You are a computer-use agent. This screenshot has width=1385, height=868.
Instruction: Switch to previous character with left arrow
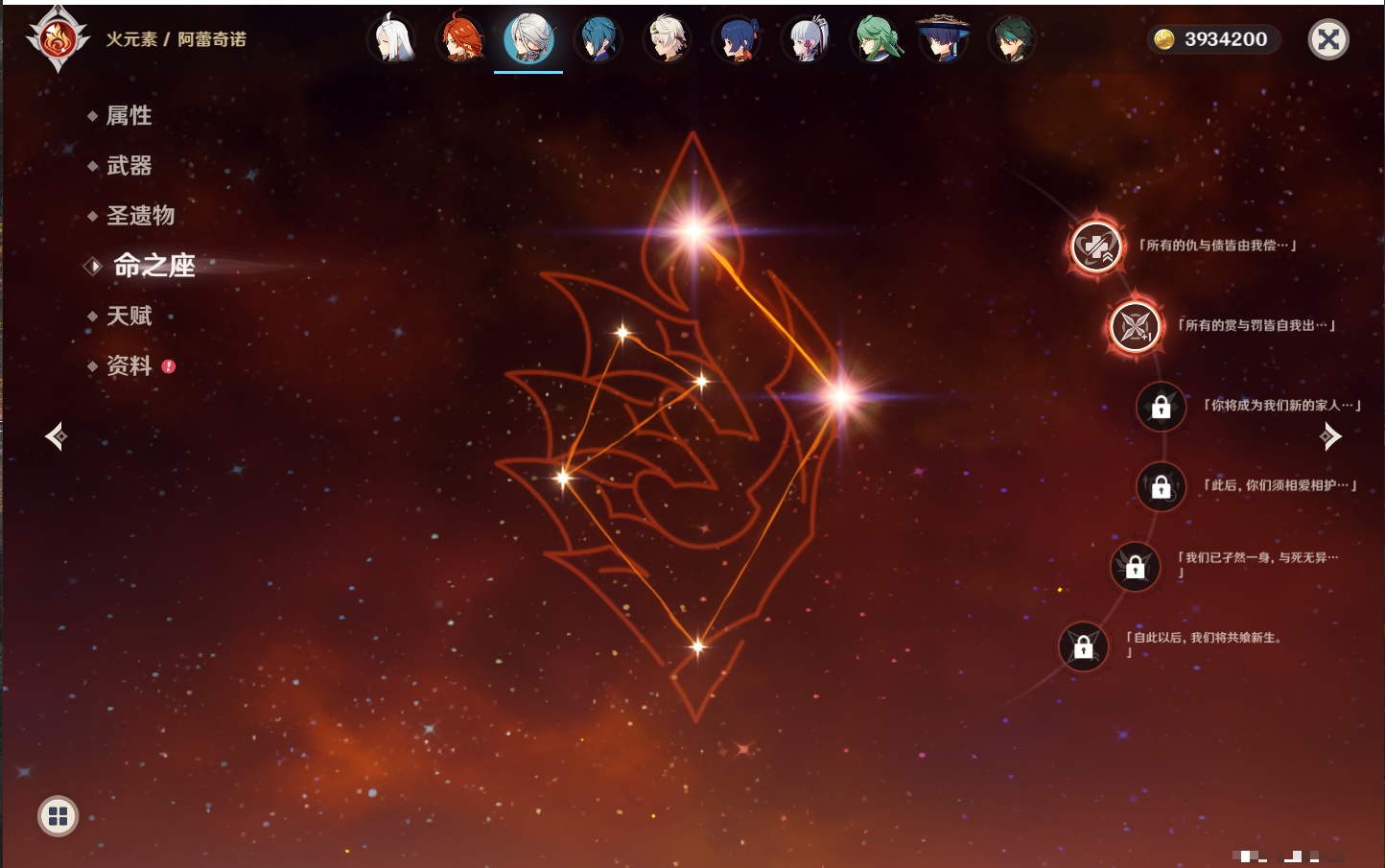pos(56,436)
